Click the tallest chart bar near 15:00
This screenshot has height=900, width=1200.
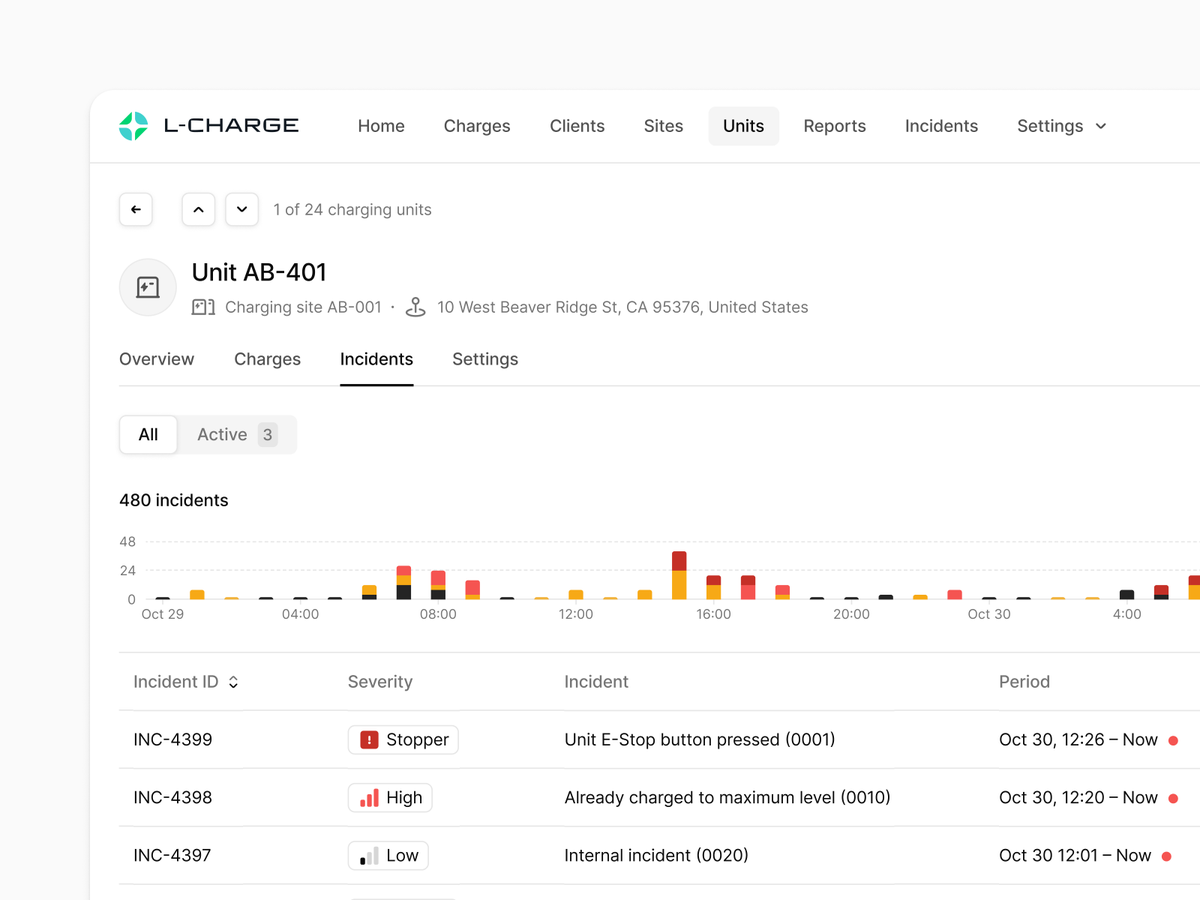[679, 575]
